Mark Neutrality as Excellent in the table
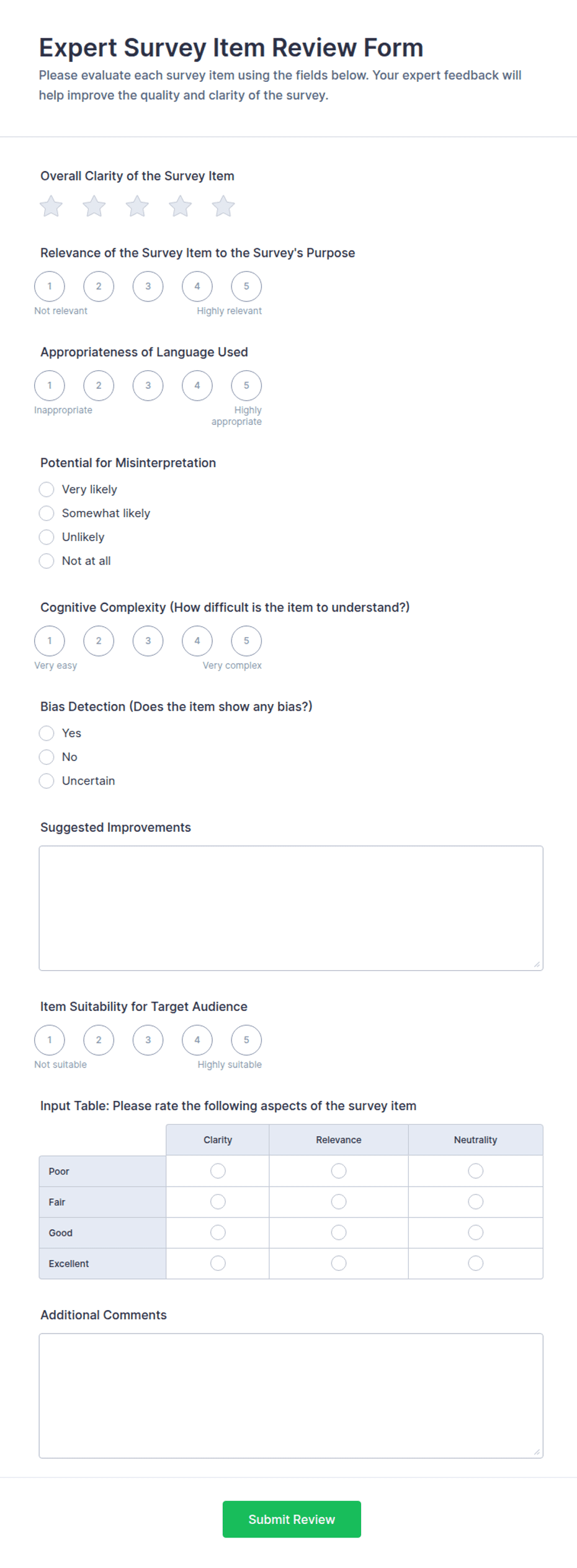The width and height of the screenshot is (577, 1568). 476,1263
